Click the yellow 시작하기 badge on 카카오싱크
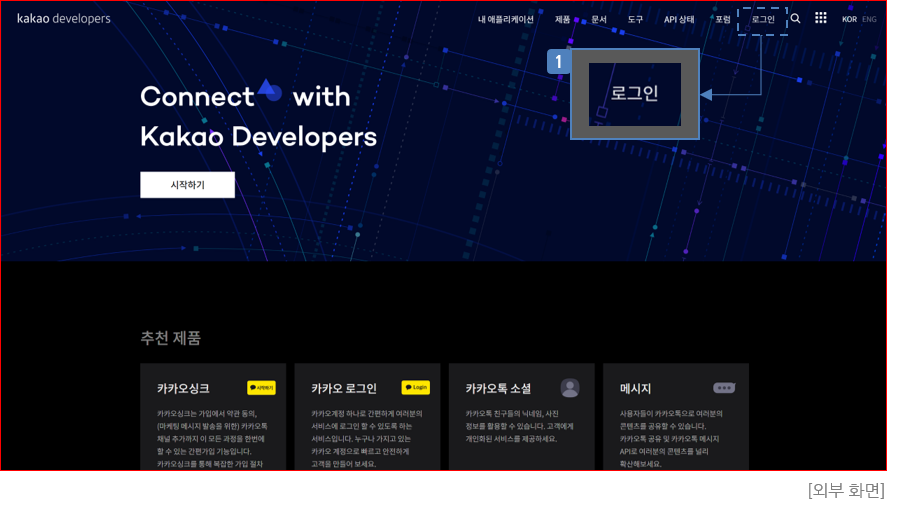The image size is (901, 510). [261, 388]
